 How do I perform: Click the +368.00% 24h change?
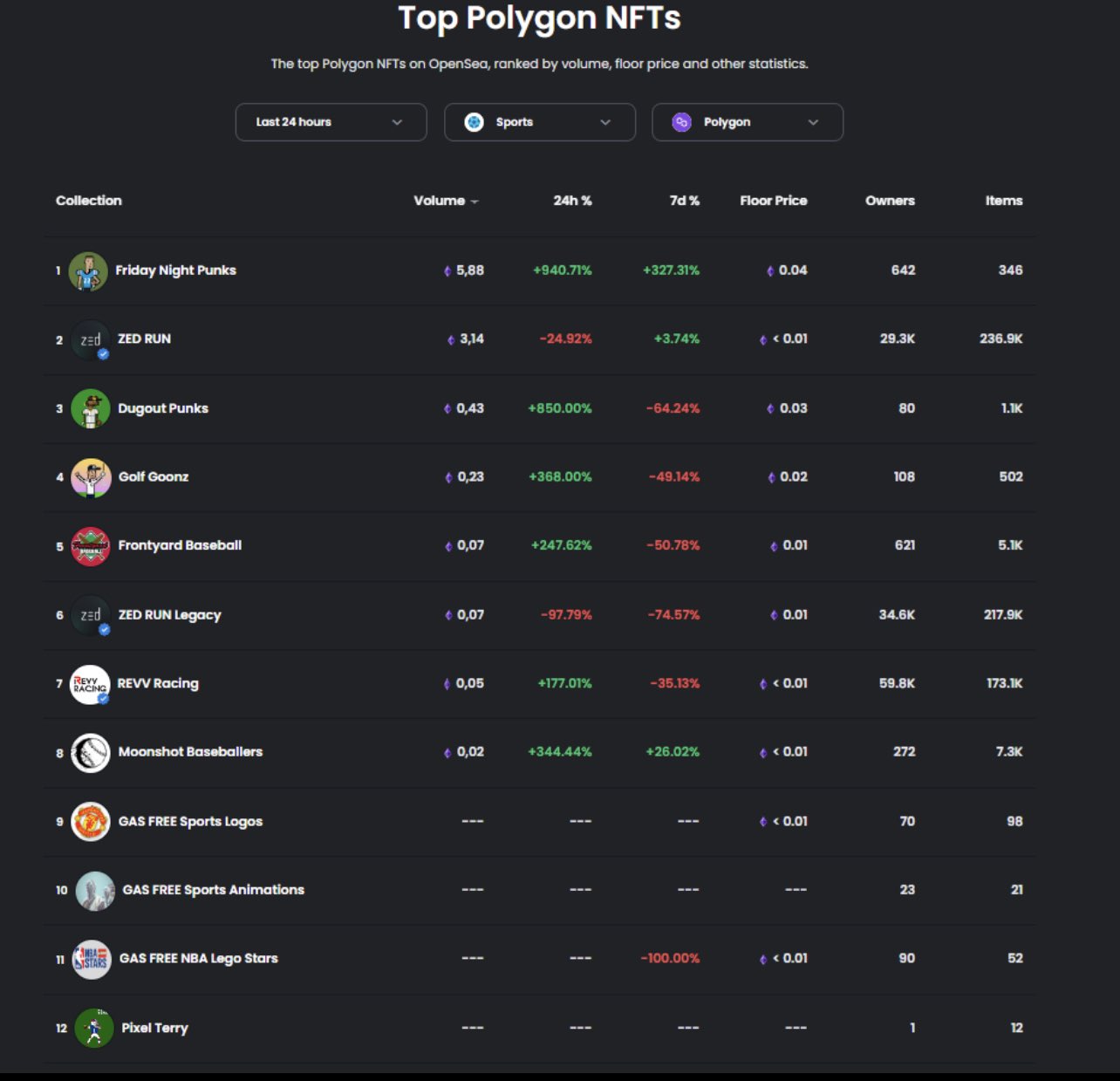pyautogui.click(x=560, y=476)
